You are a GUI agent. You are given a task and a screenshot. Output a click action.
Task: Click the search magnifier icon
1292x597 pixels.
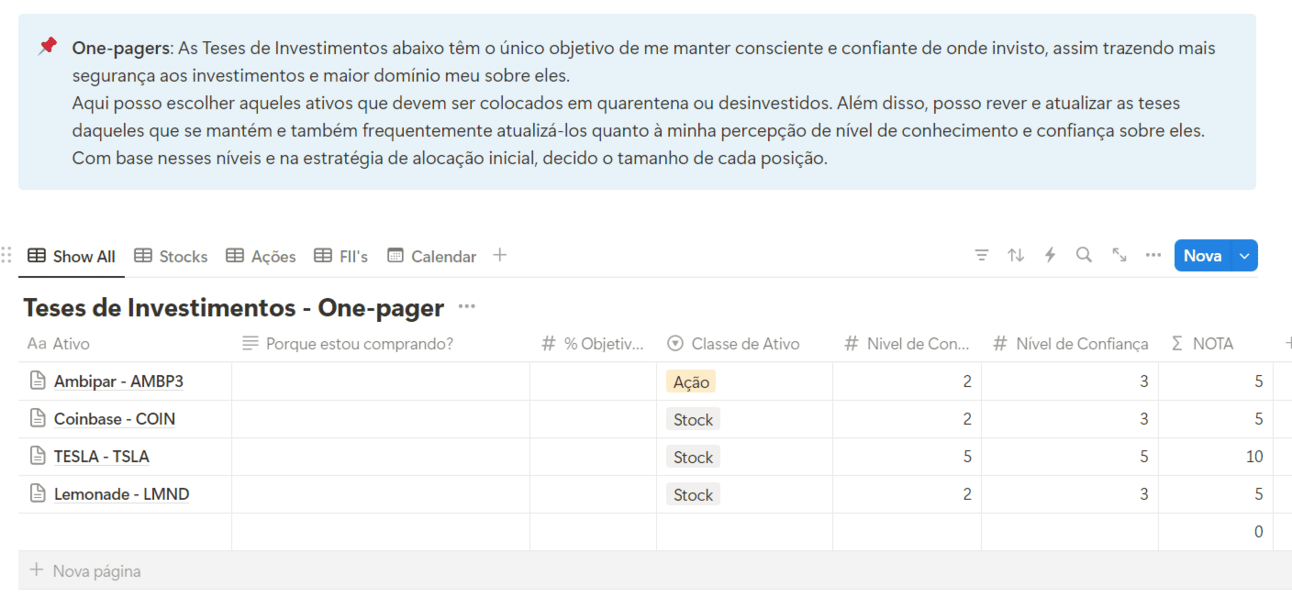pos(1084,255)
